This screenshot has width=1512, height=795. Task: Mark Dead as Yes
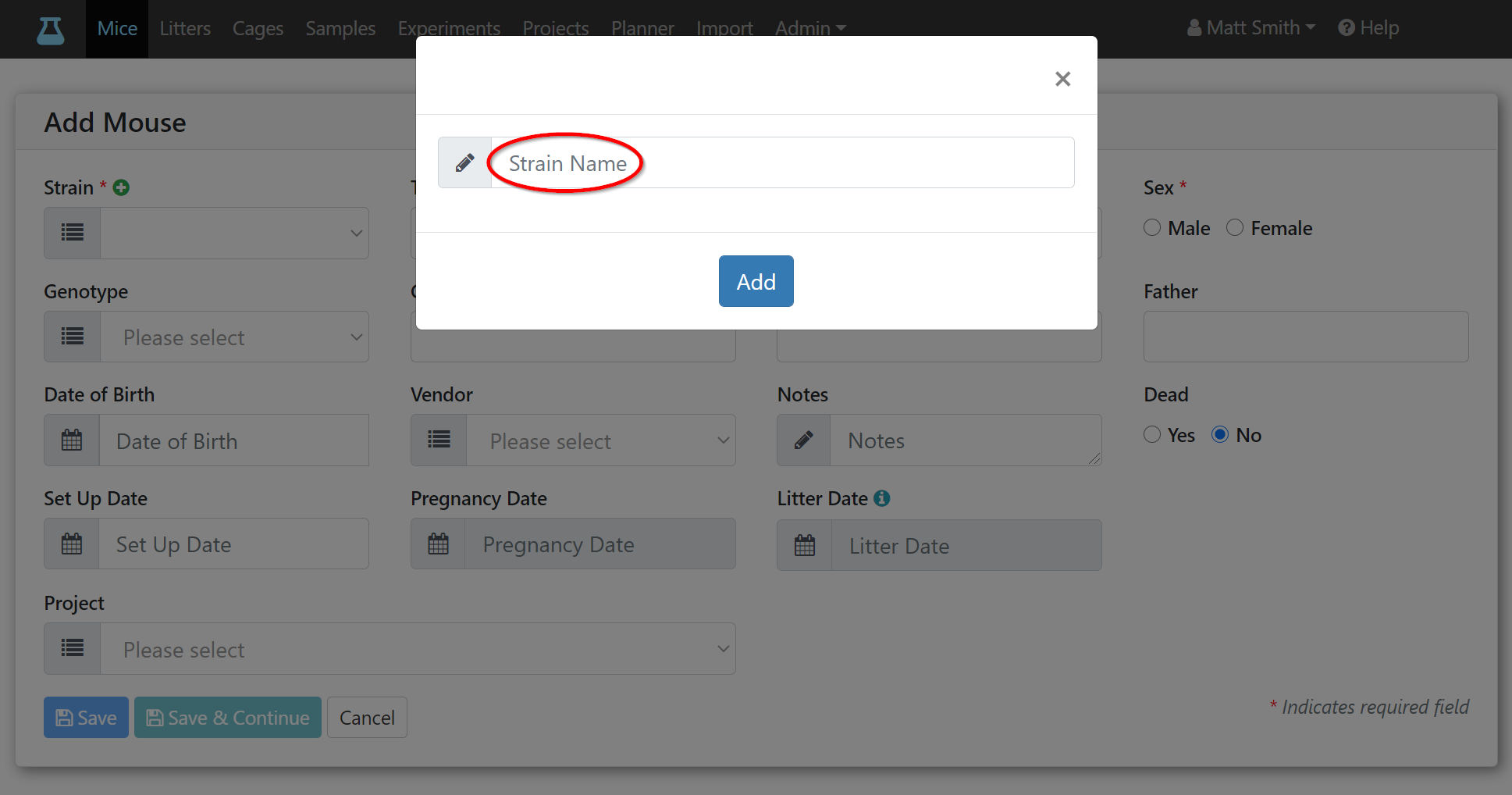pyautogui.click(x=1152, y=434)
